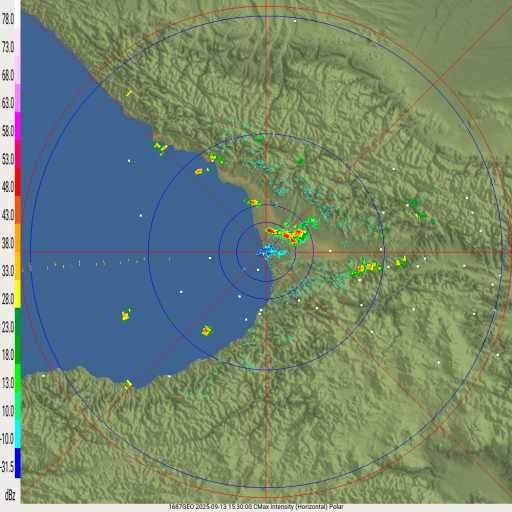Click the orange 38.0 dBZ legend swatch

coord(18,238)
